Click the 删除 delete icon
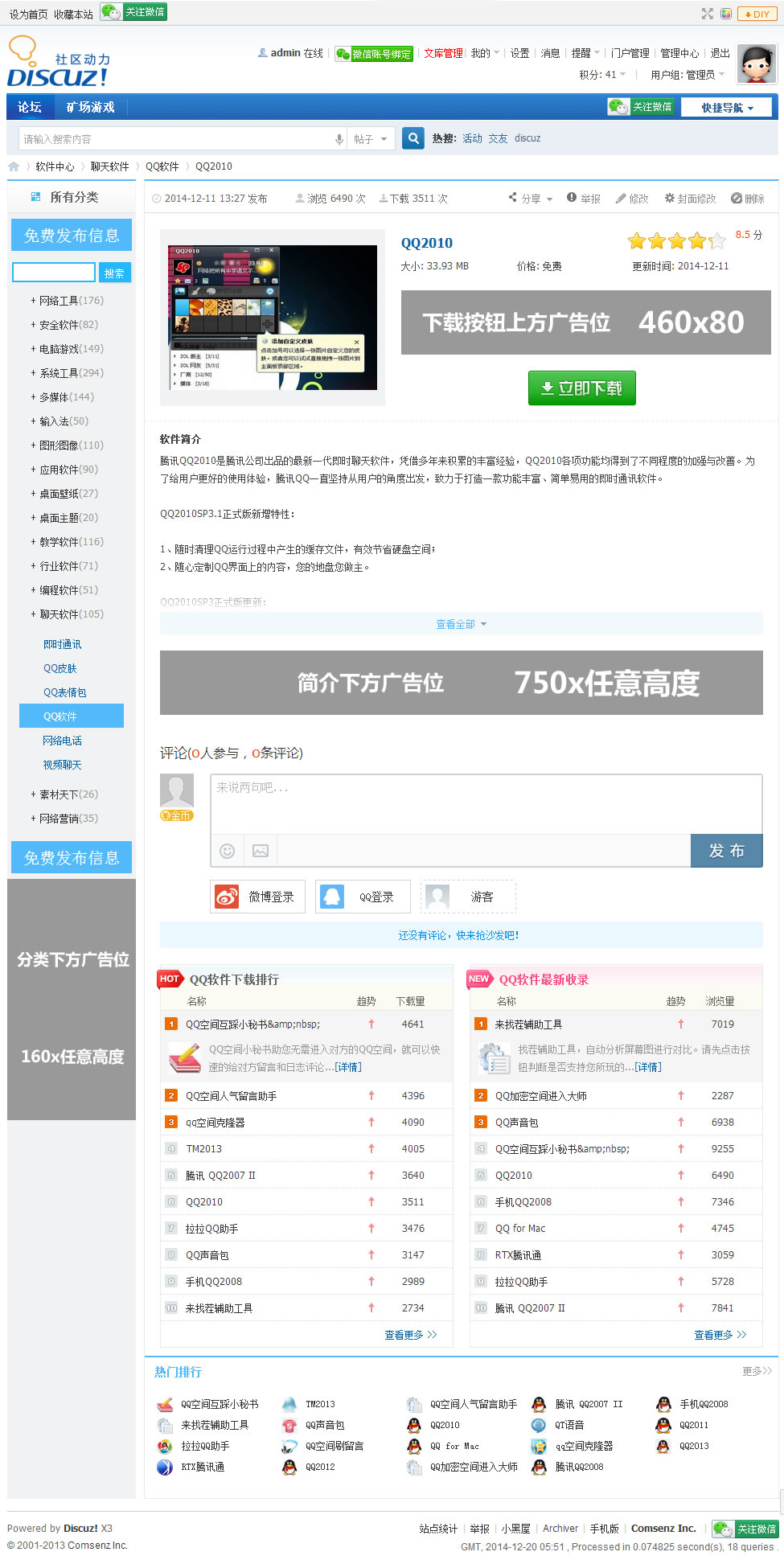This screenshot has width=784, height=1560. click(736, 198)
